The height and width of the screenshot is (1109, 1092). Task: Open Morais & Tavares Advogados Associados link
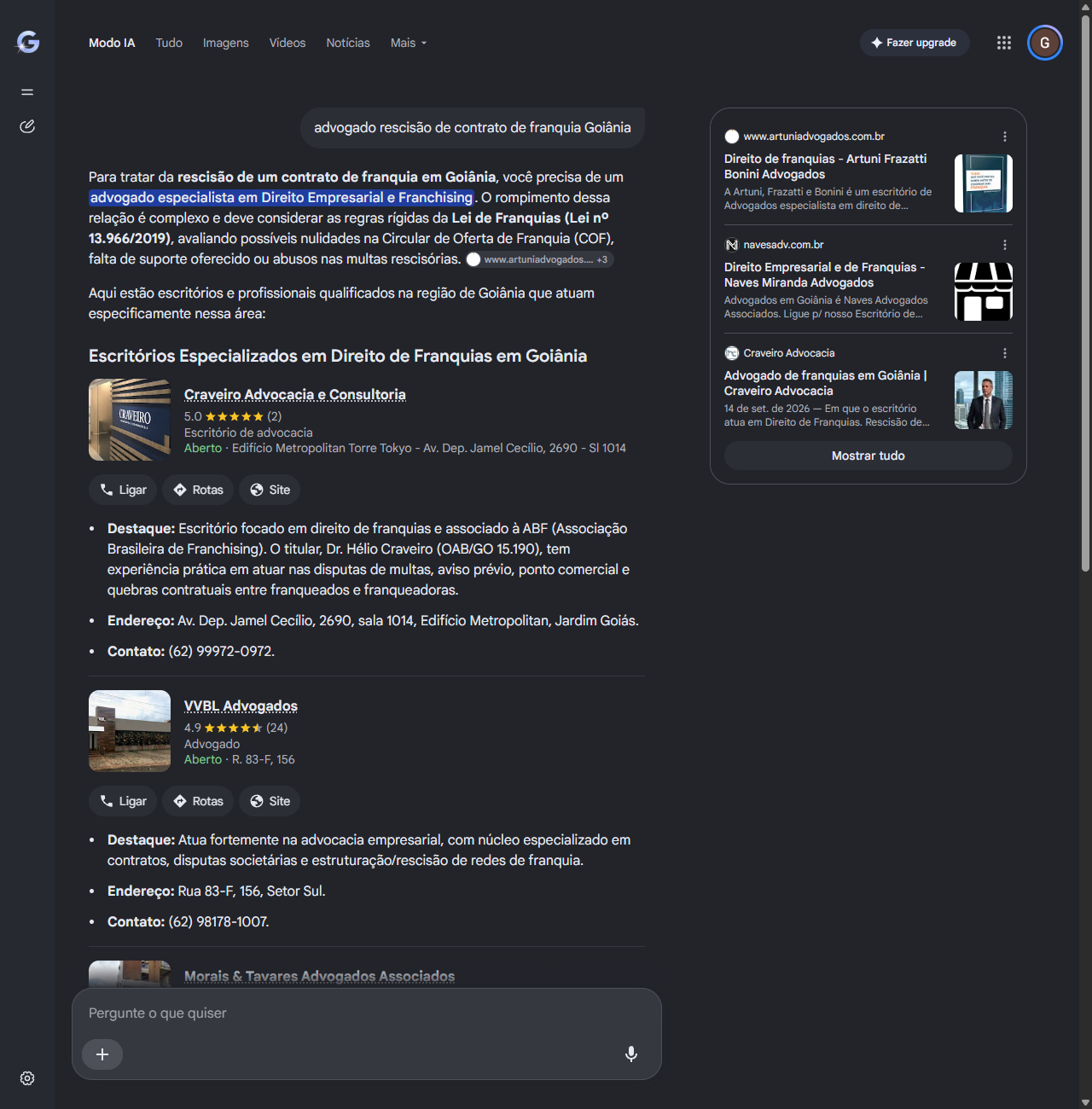319,976
